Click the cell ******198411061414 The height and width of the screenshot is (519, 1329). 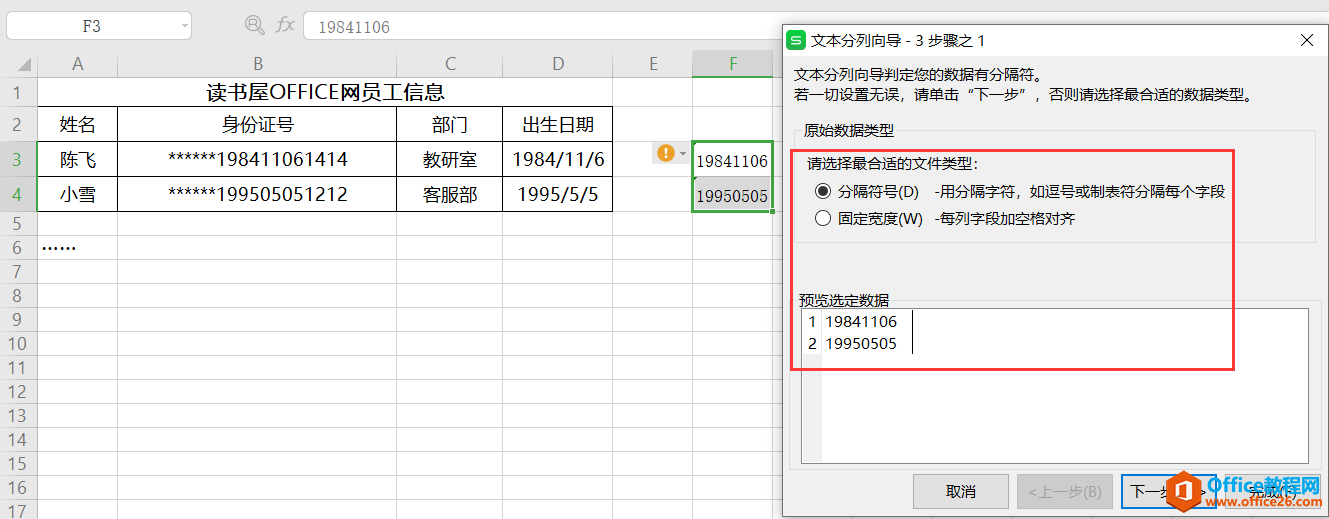(257, 160)
